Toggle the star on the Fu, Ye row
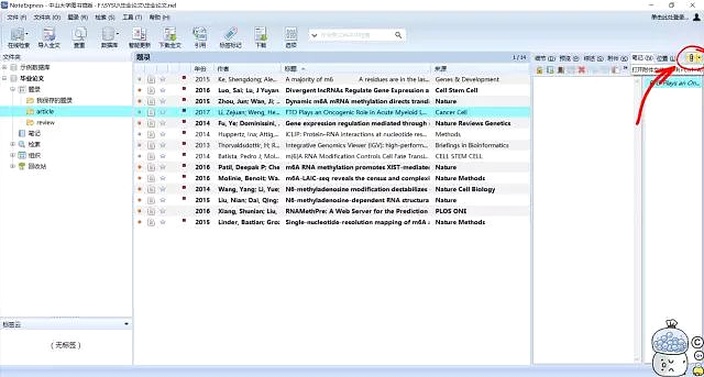The image size is (704, 377). (x=163, y=123)
